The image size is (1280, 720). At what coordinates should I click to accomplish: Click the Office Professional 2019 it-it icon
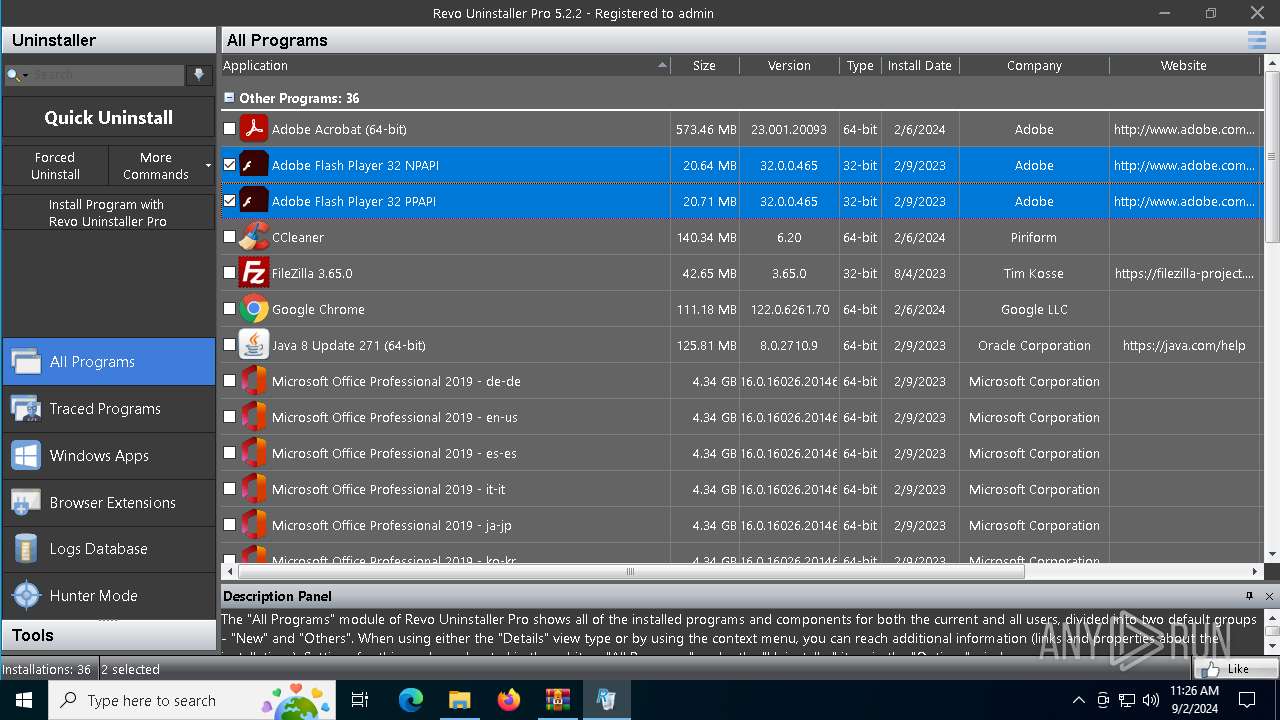[x=254, y=489]
